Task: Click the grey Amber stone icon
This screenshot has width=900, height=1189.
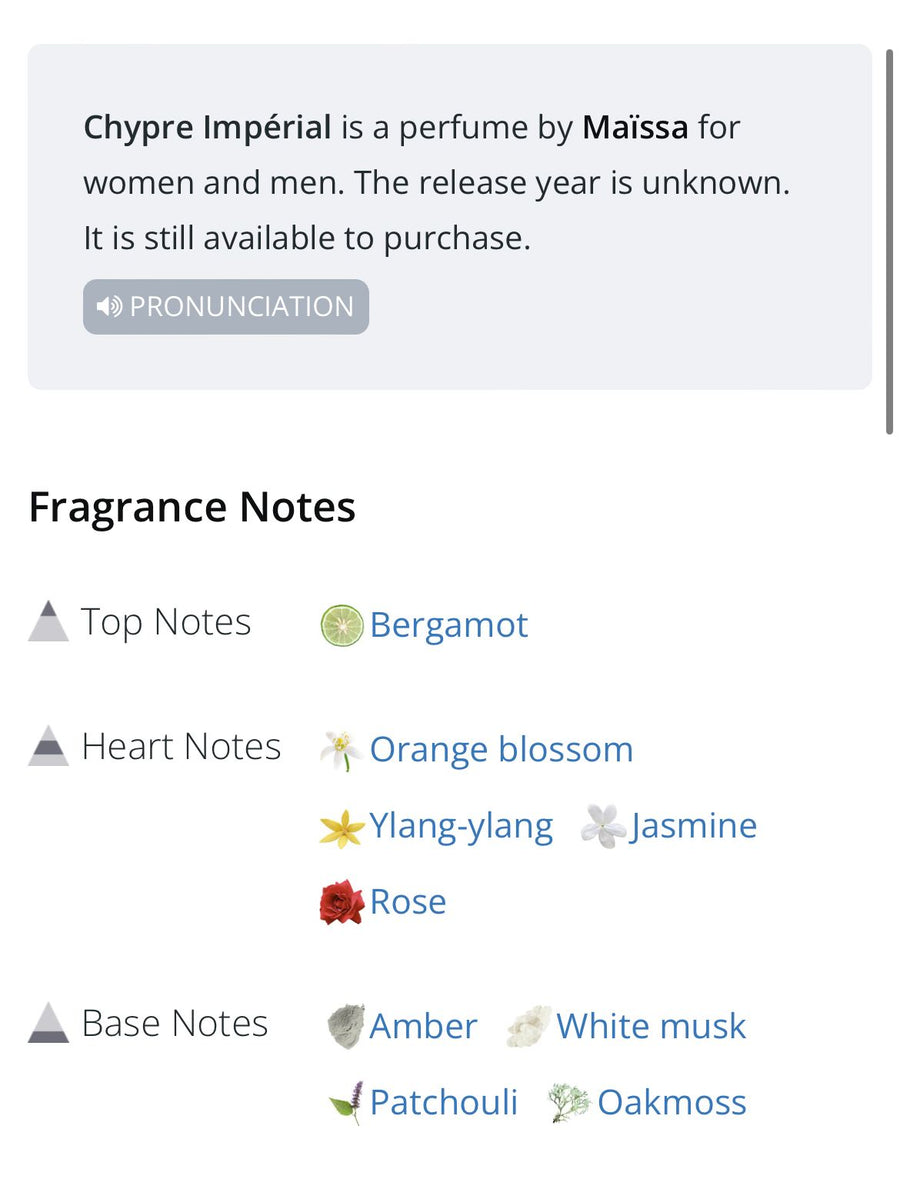Action: (345, 1027)
